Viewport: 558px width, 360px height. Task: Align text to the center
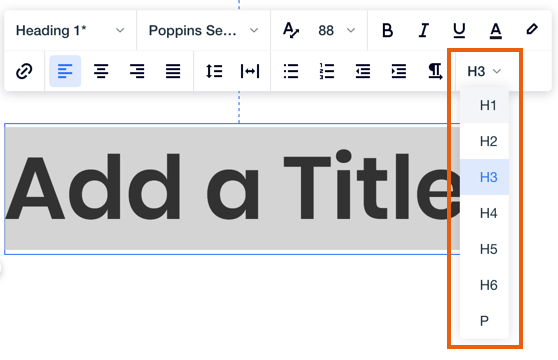click(101, 71)
